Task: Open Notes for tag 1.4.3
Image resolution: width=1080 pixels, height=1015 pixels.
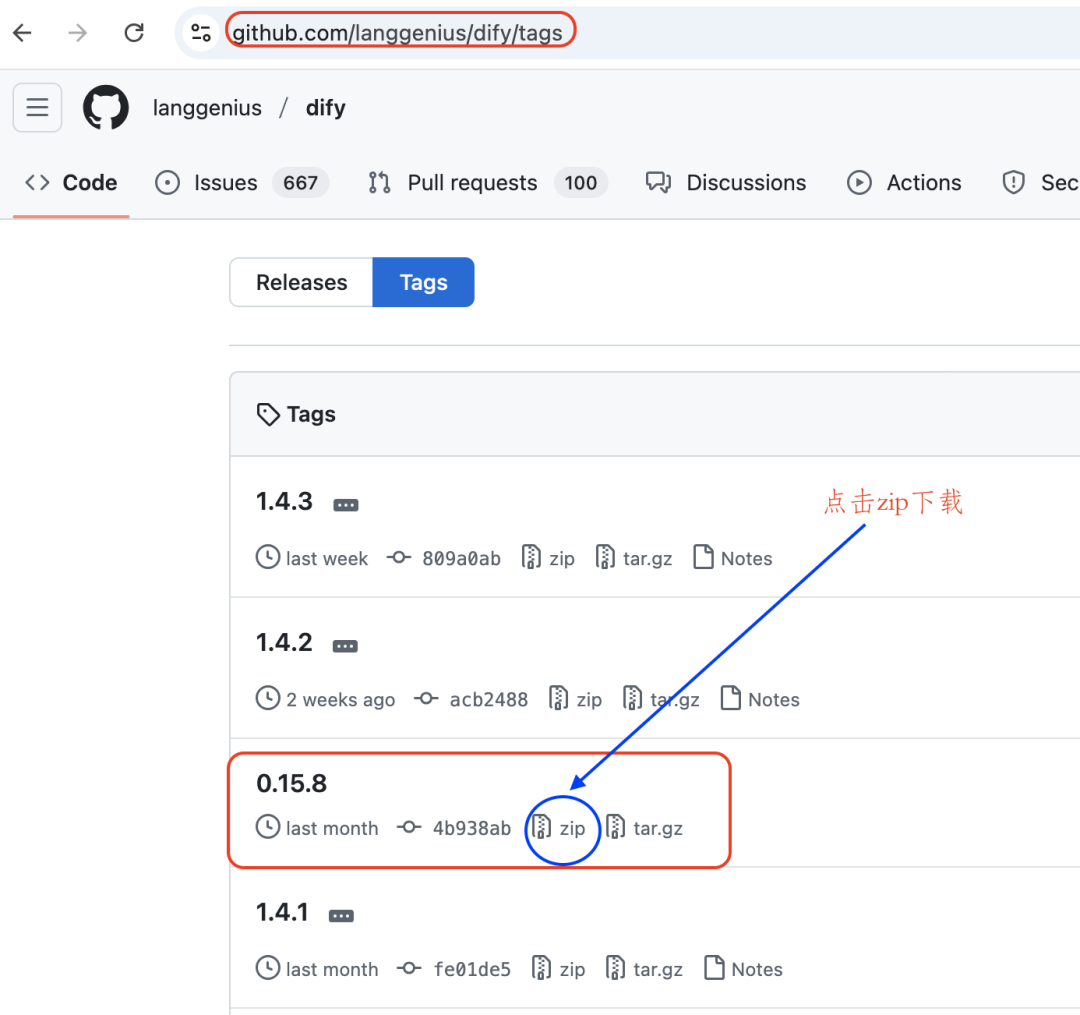Action: tap(733, 558)
